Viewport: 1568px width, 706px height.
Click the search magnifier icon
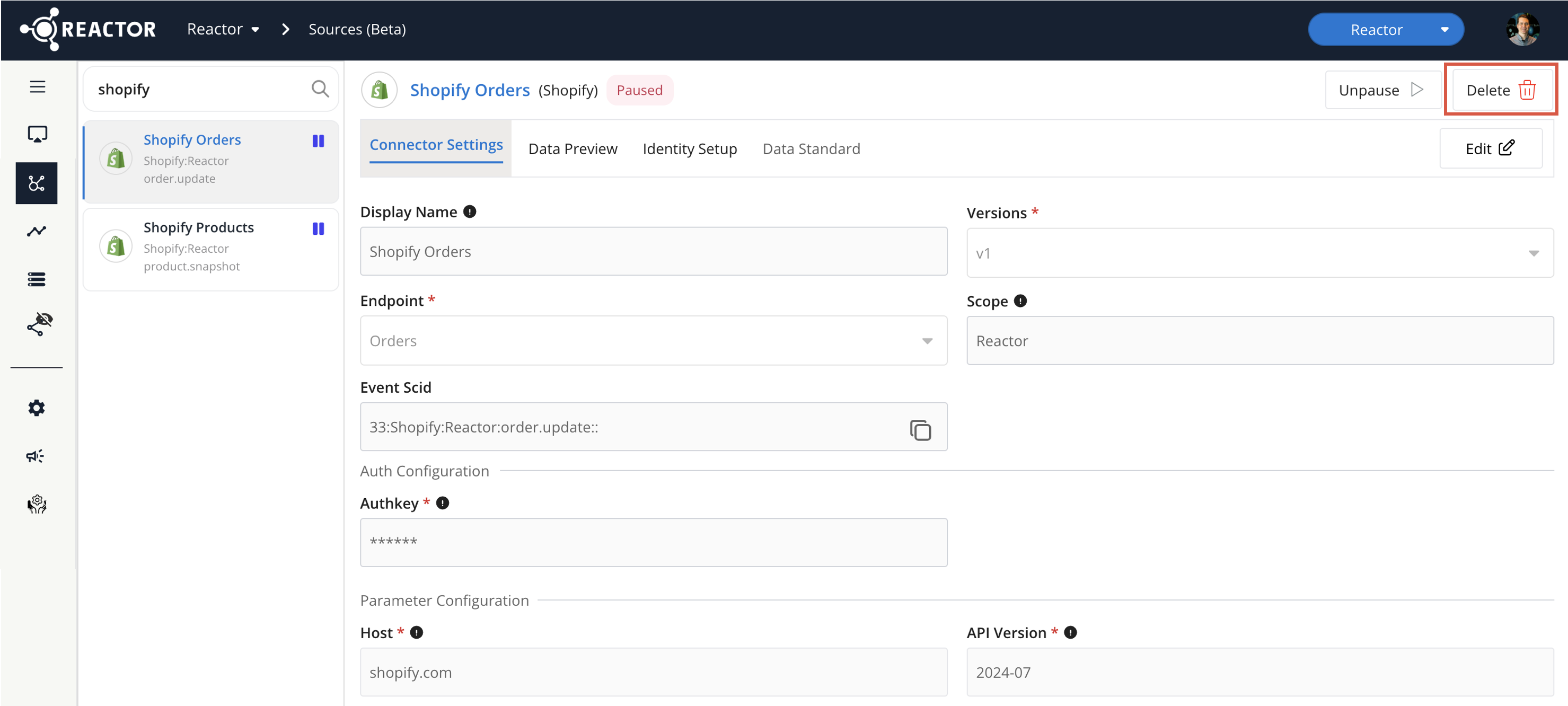coord(320,89)
